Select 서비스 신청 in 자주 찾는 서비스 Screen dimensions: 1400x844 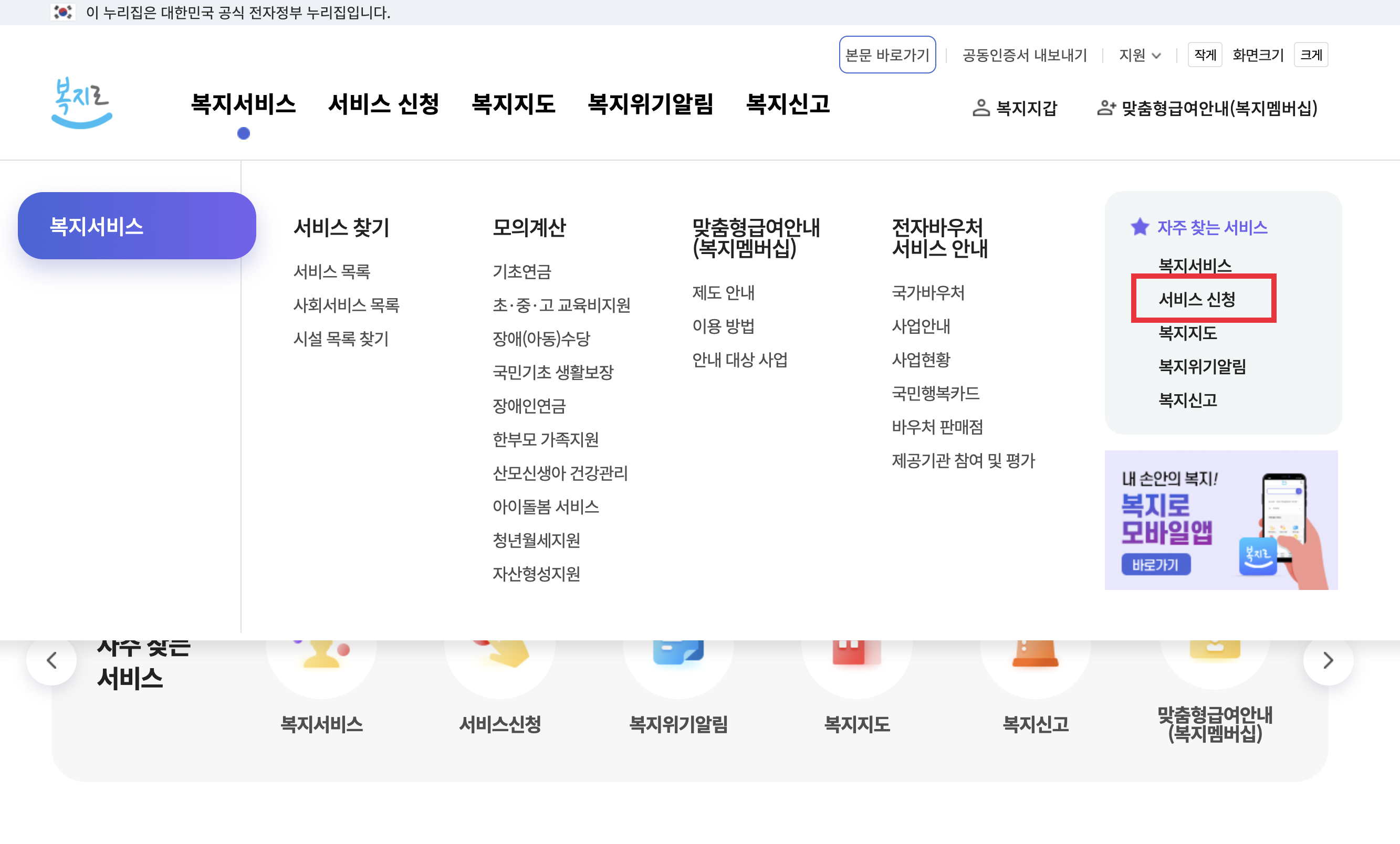1197,299
